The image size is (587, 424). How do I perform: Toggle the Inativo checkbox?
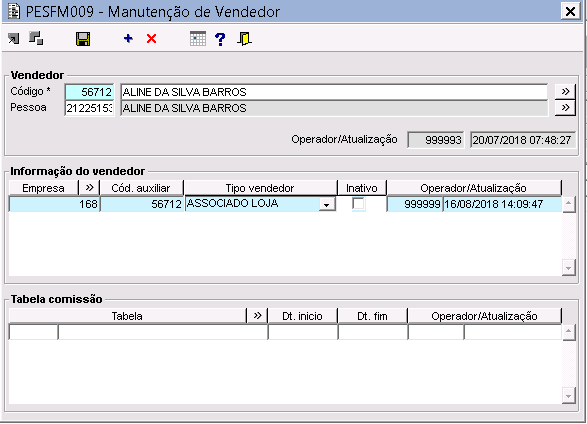[x=359, y=204]
